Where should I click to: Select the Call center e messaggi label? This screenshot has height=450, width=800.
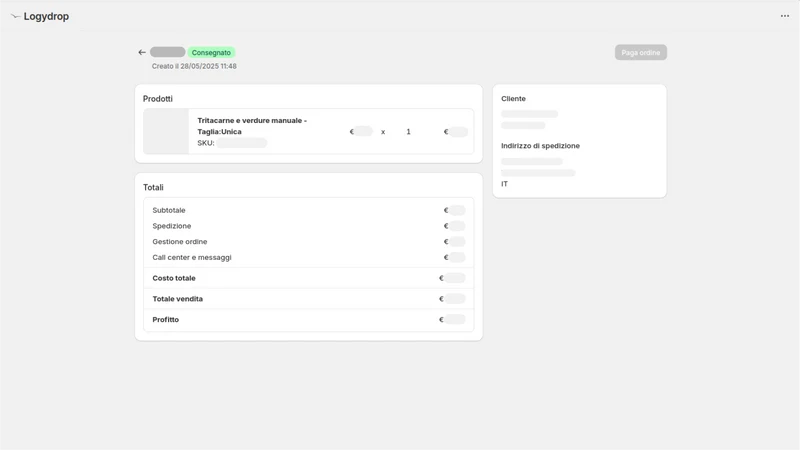point(192,258)
